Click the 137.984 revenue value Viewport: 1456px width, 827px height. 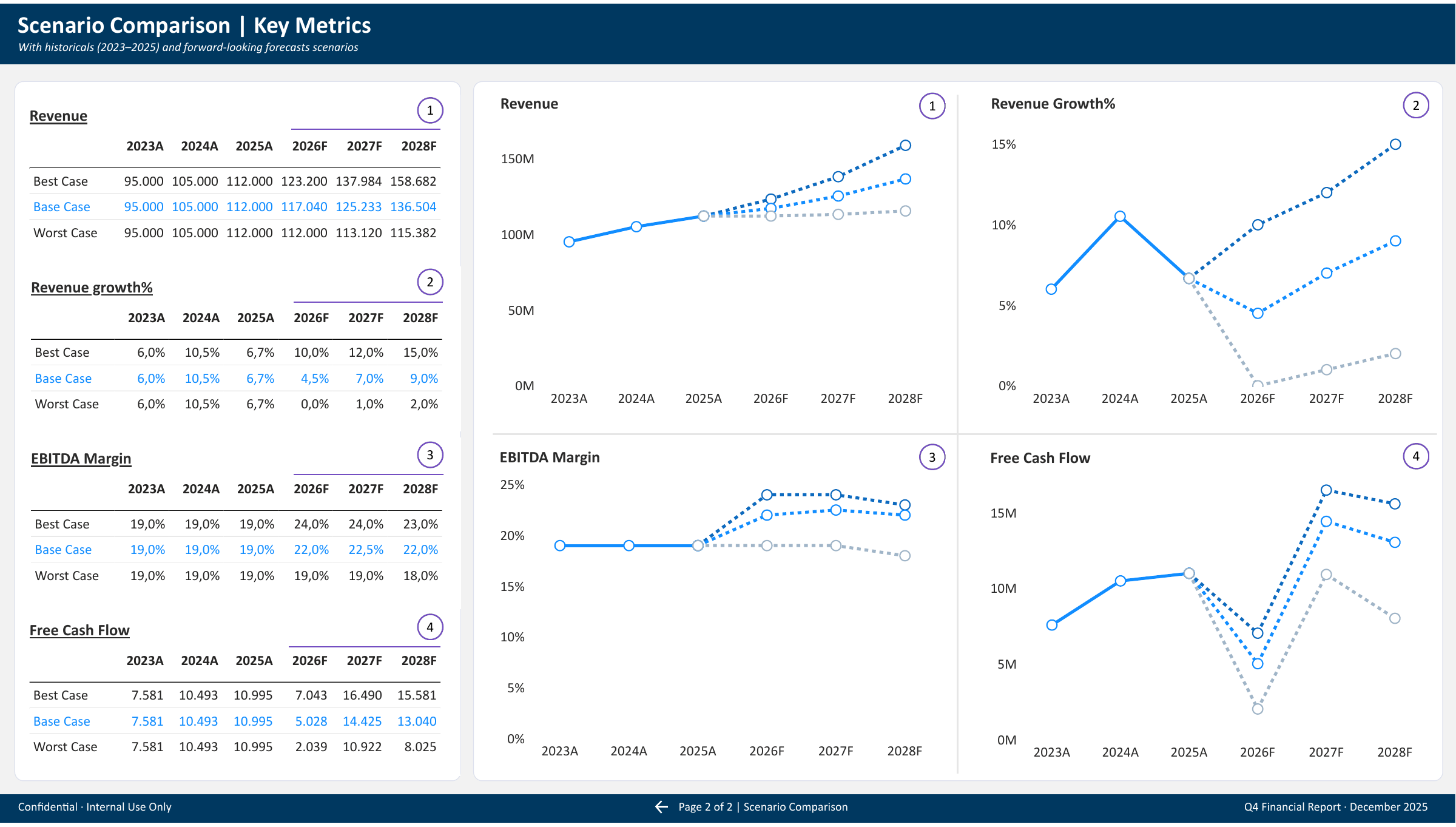click(359, 181)
